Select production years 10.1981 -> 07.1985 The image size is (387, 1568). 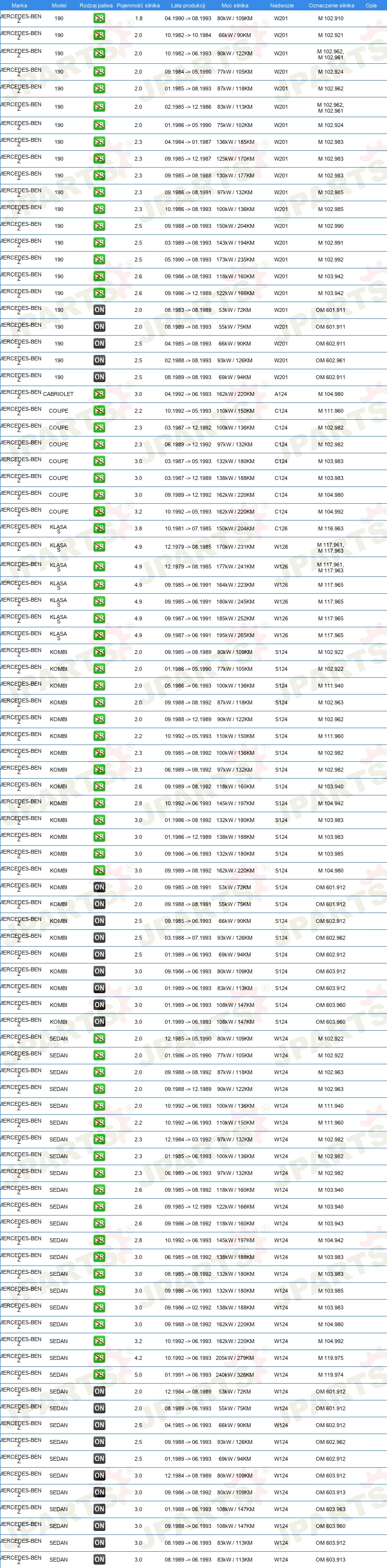(x=189, y=528)
